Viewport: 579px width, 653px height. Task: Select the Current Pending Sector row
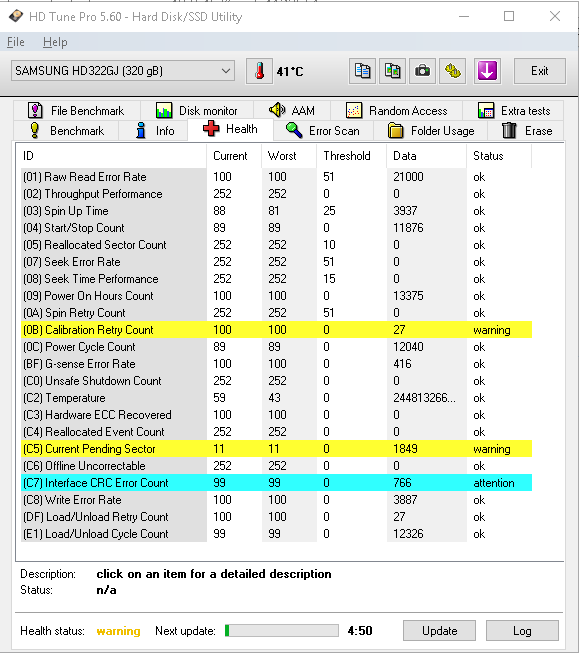pos(276,449)
